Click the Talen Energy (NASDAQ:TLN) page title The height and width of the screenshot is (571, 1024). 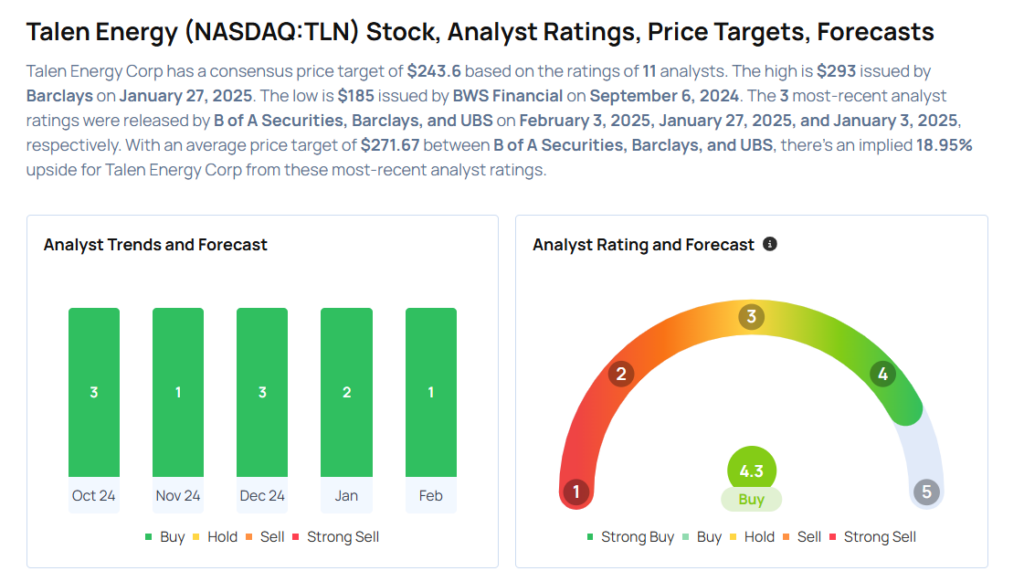[480, 31]
